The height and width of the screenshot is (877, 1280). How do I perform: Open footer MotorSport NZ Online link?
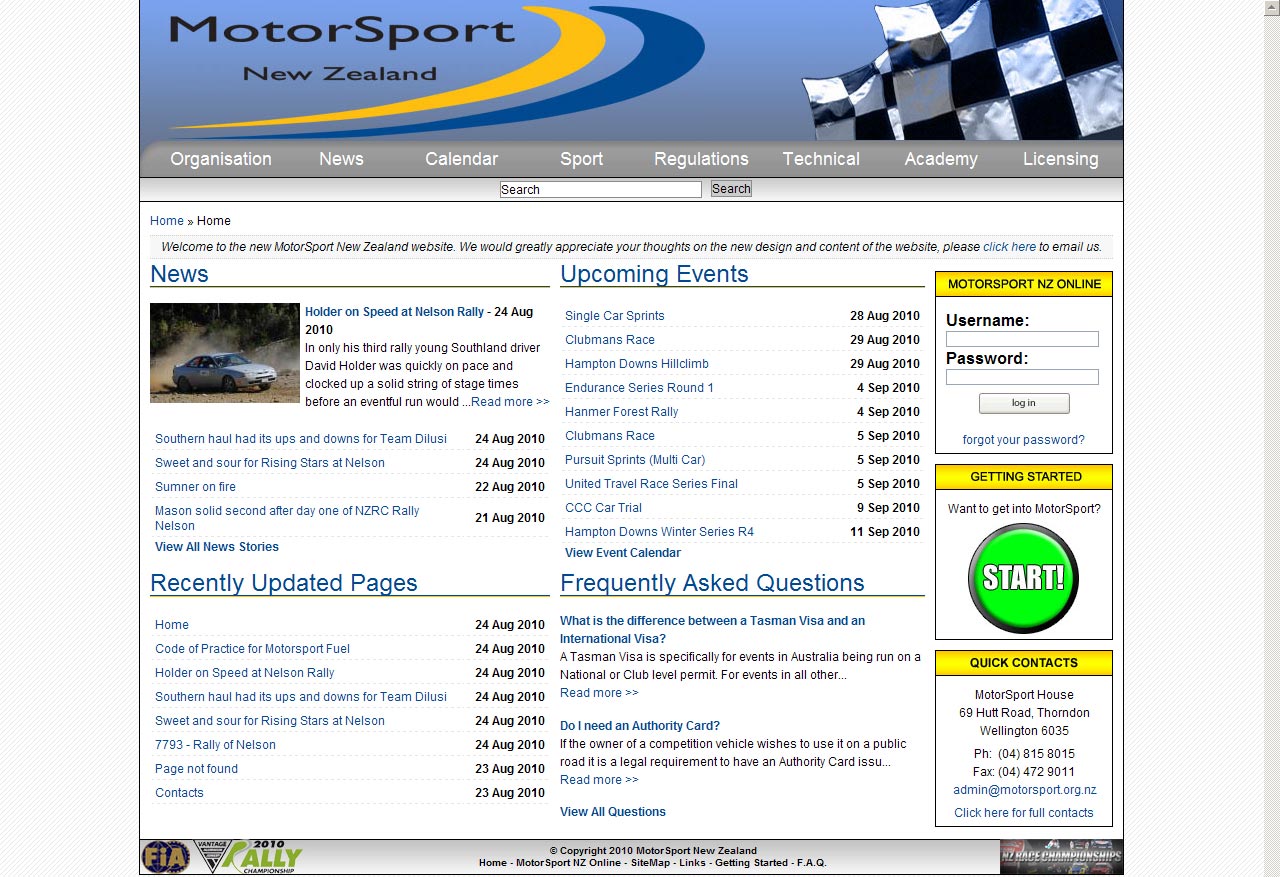click(568, 863)
